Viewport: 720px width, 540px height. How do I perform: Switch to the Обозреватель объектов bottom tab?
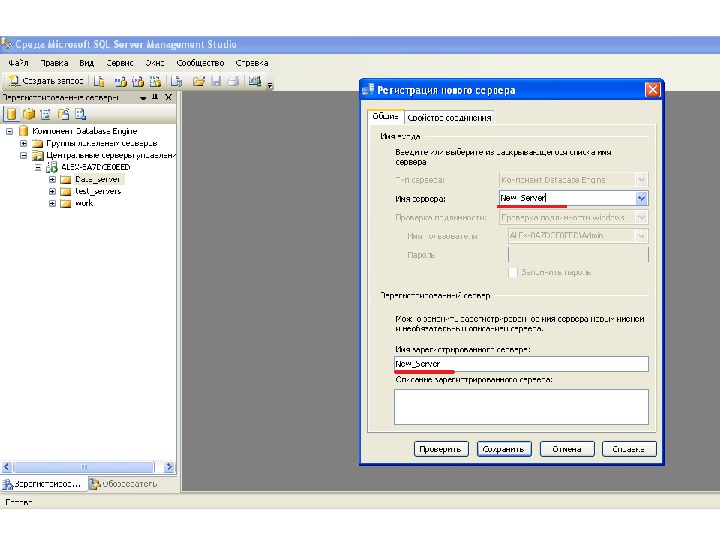pos(124,484)
